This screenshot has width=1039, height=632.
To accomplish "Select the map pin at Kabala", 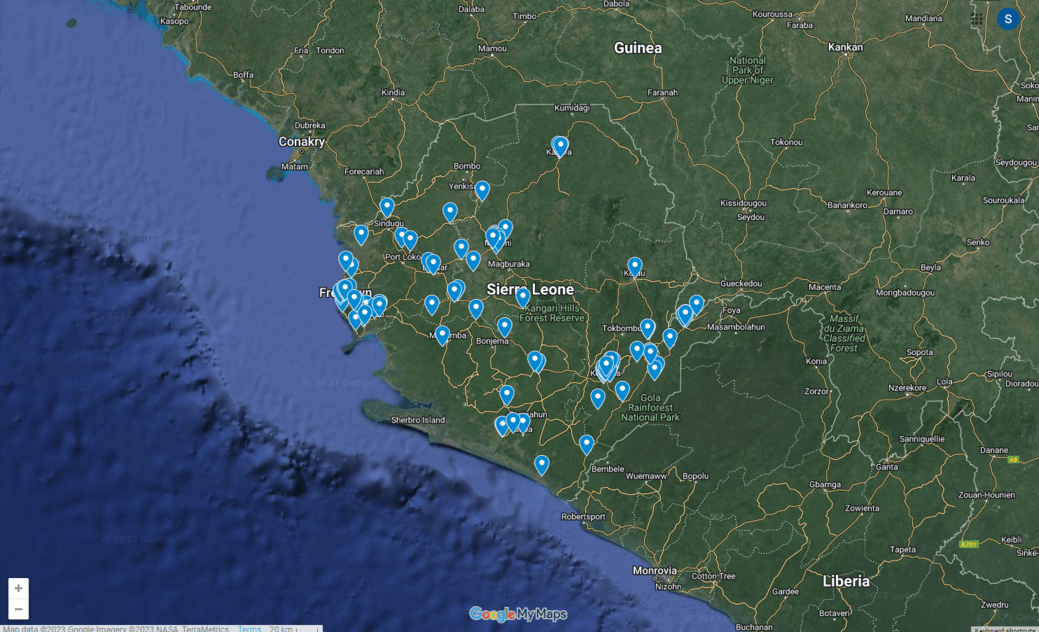I will (561, 146).
